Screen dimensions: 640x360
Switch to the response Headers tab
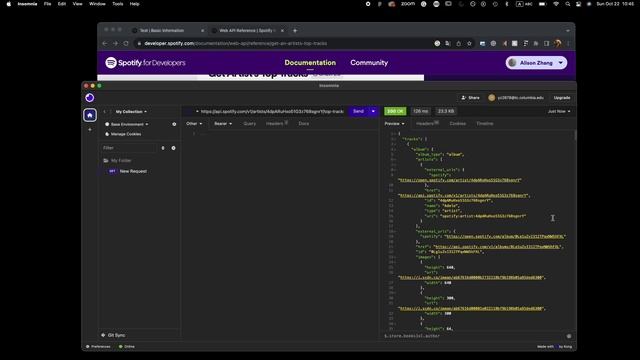tap(427, 123)
